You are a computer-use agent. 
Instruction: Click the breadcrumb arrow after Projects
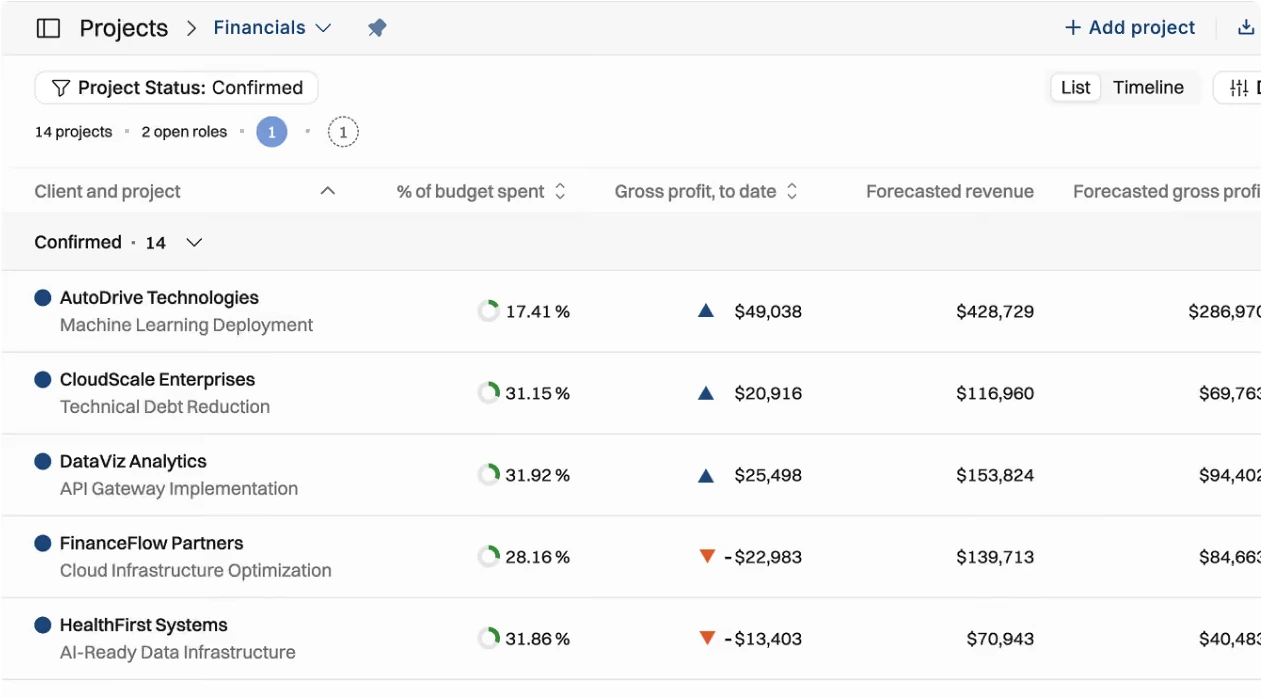pos(191,28)
